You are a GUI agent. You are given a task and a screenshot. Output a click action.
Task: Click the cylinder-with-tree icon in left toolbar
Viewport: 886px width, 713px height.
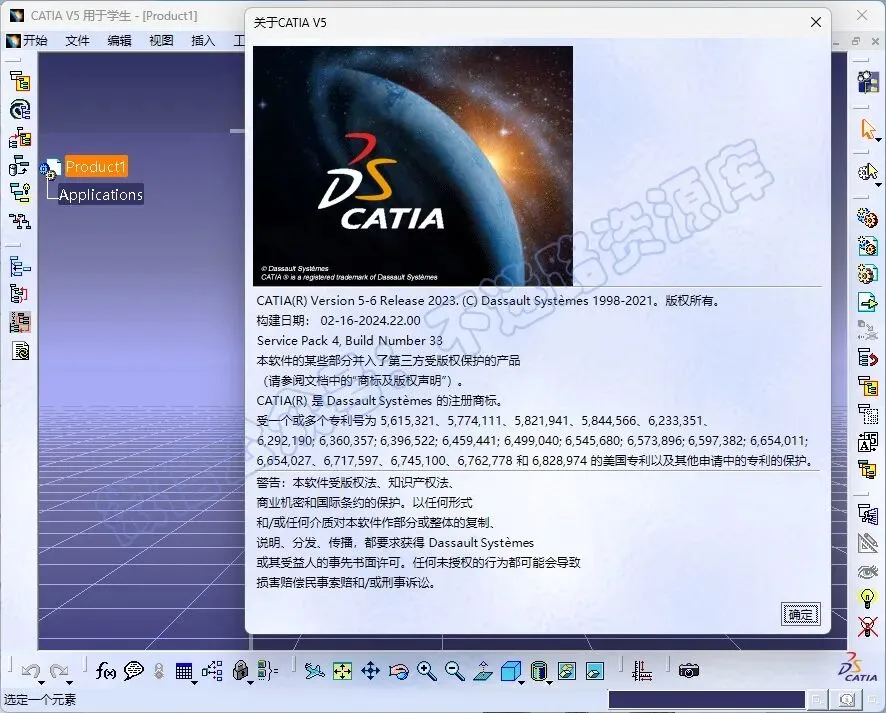tap(19, 166)
